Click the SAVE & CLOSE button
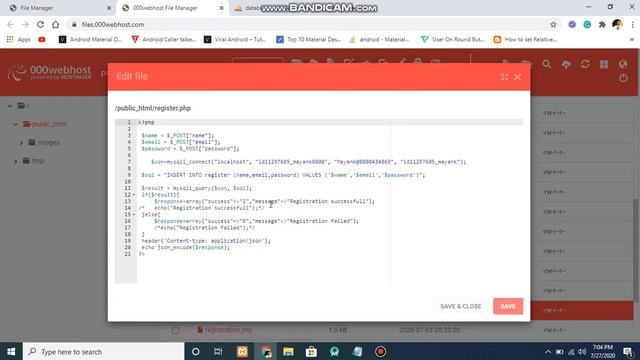The image size is (640, 360). pos(460,306)
